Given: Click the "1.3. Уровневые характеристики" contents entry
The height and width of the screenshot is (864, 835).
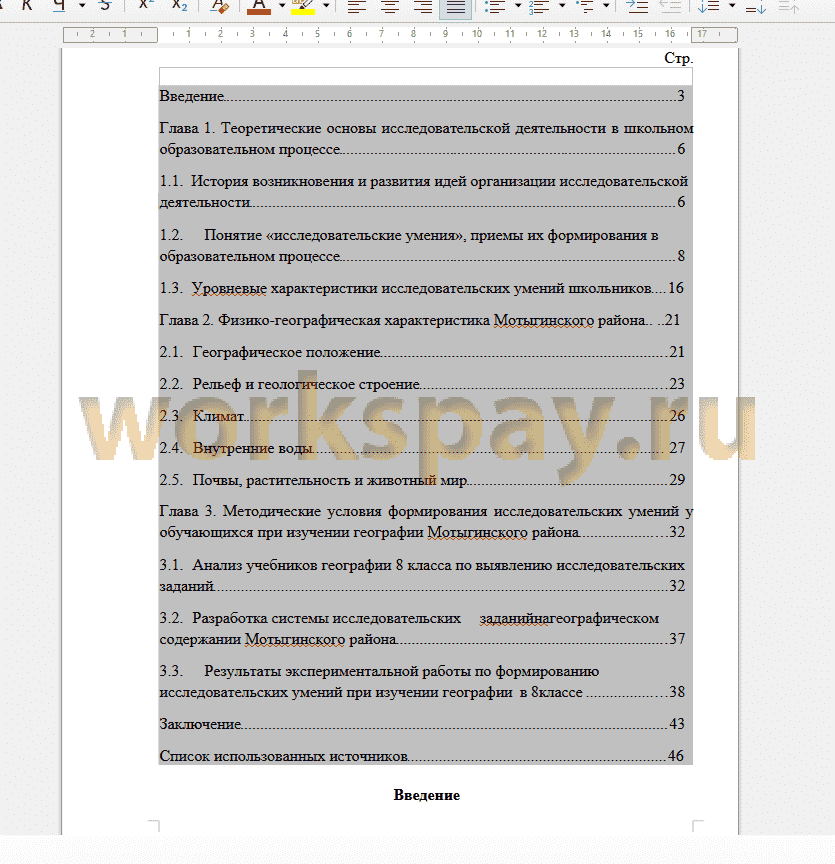Looking at the screenshot, I should click(x=422, y=288).
